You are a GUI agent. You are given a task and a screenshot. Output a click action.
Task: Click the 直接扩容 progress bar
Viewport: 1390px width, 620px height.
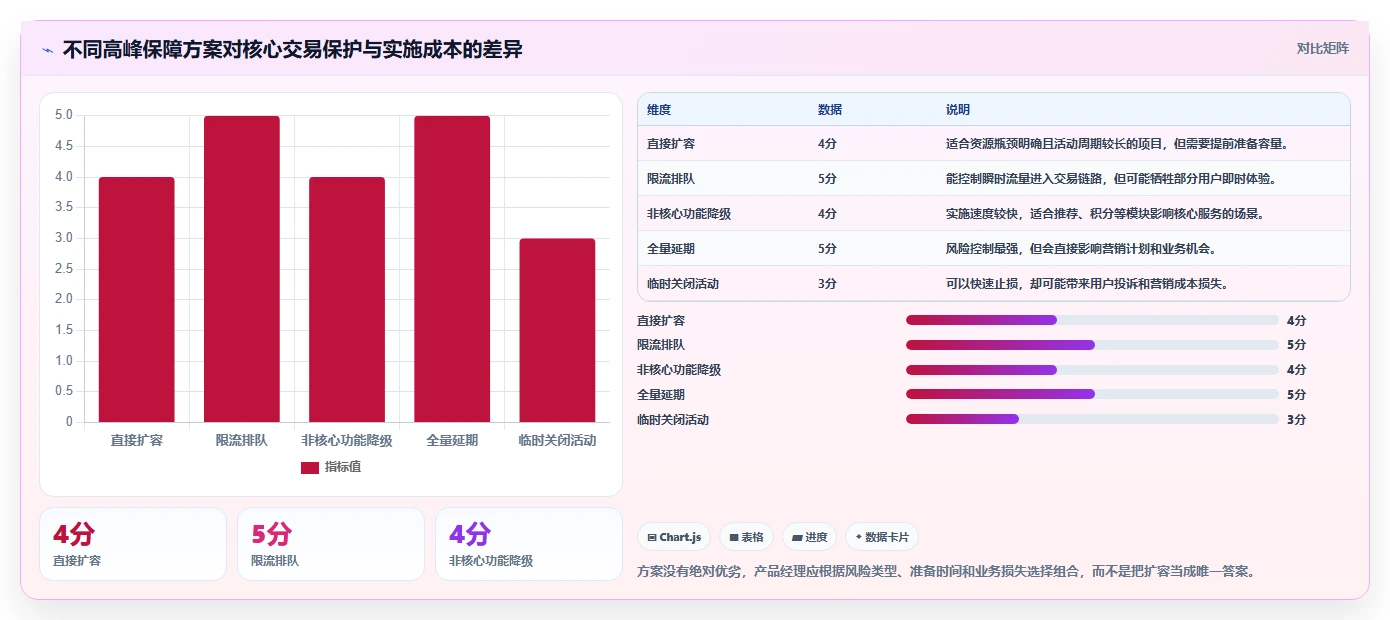(x=1092, y=320)
